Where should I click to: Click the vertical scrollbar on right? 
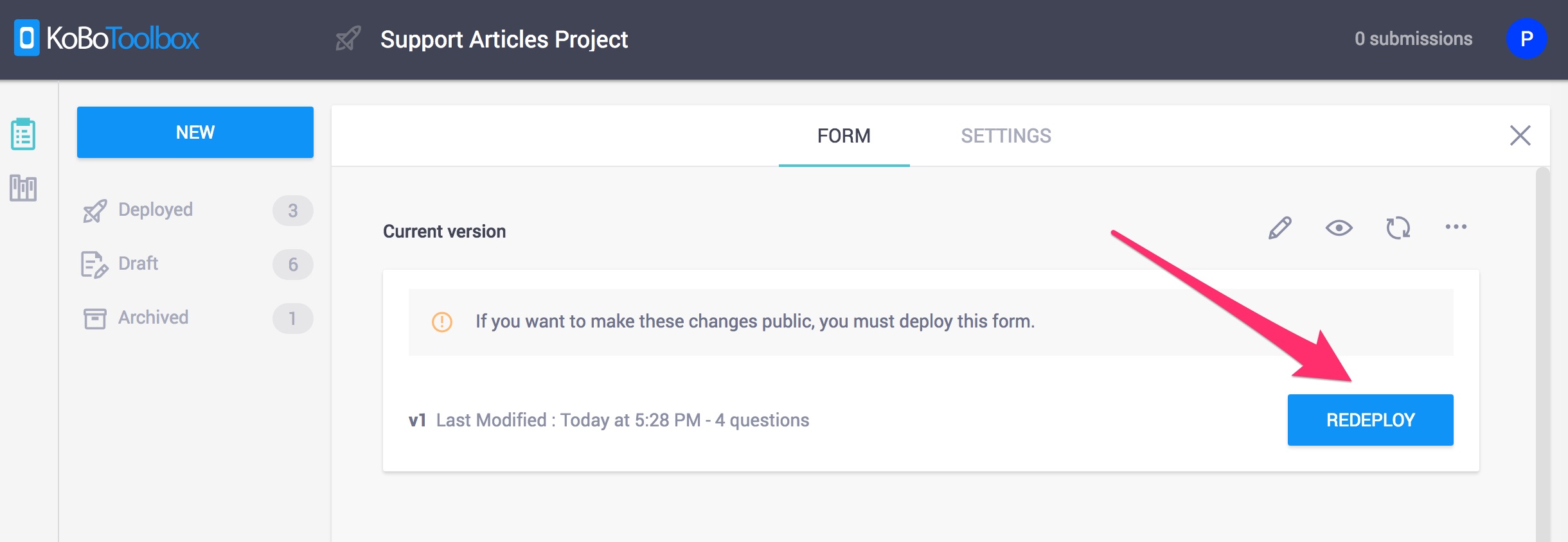tap(1542, 353)
